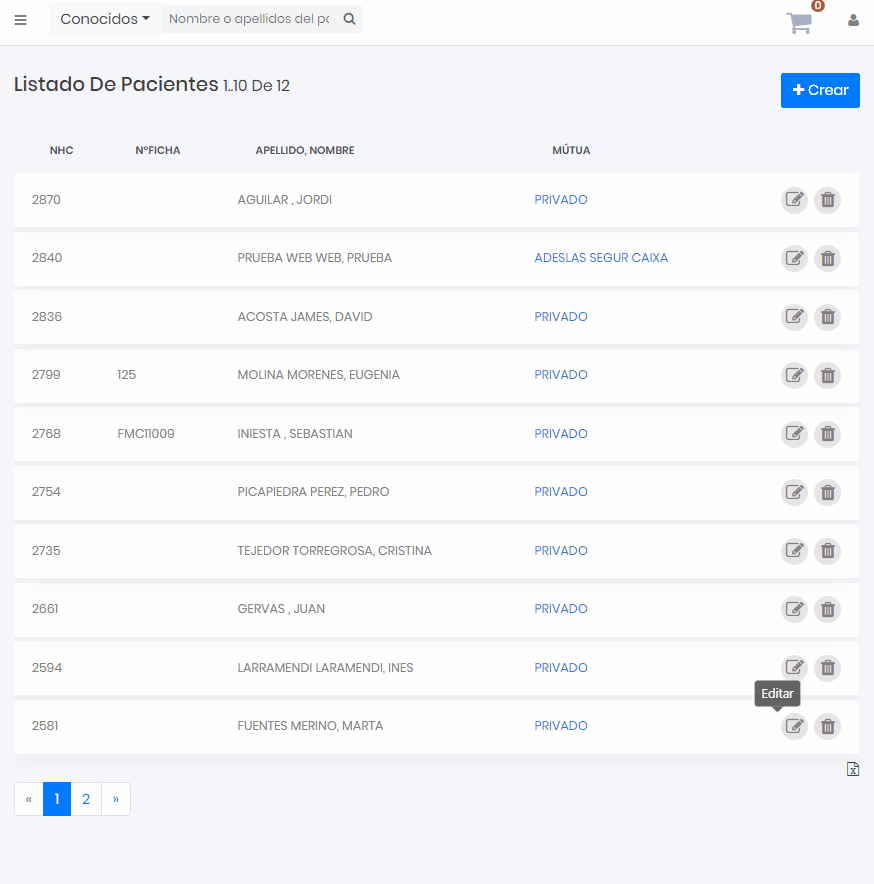Open the user profile icon
Image resolution: width=874 pixels, height=884 pixels.
[x=853, y=20]
